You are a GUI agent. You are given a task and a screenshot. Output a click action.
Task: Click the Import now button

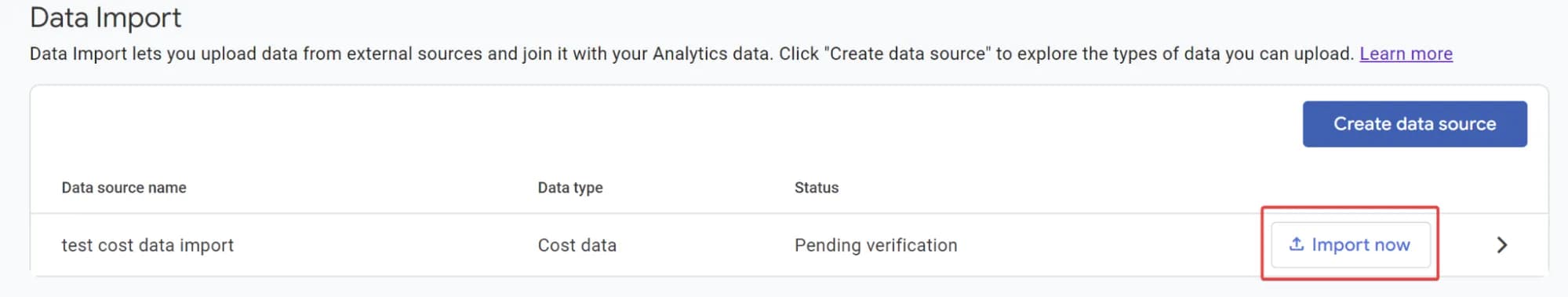[1350, 245]
